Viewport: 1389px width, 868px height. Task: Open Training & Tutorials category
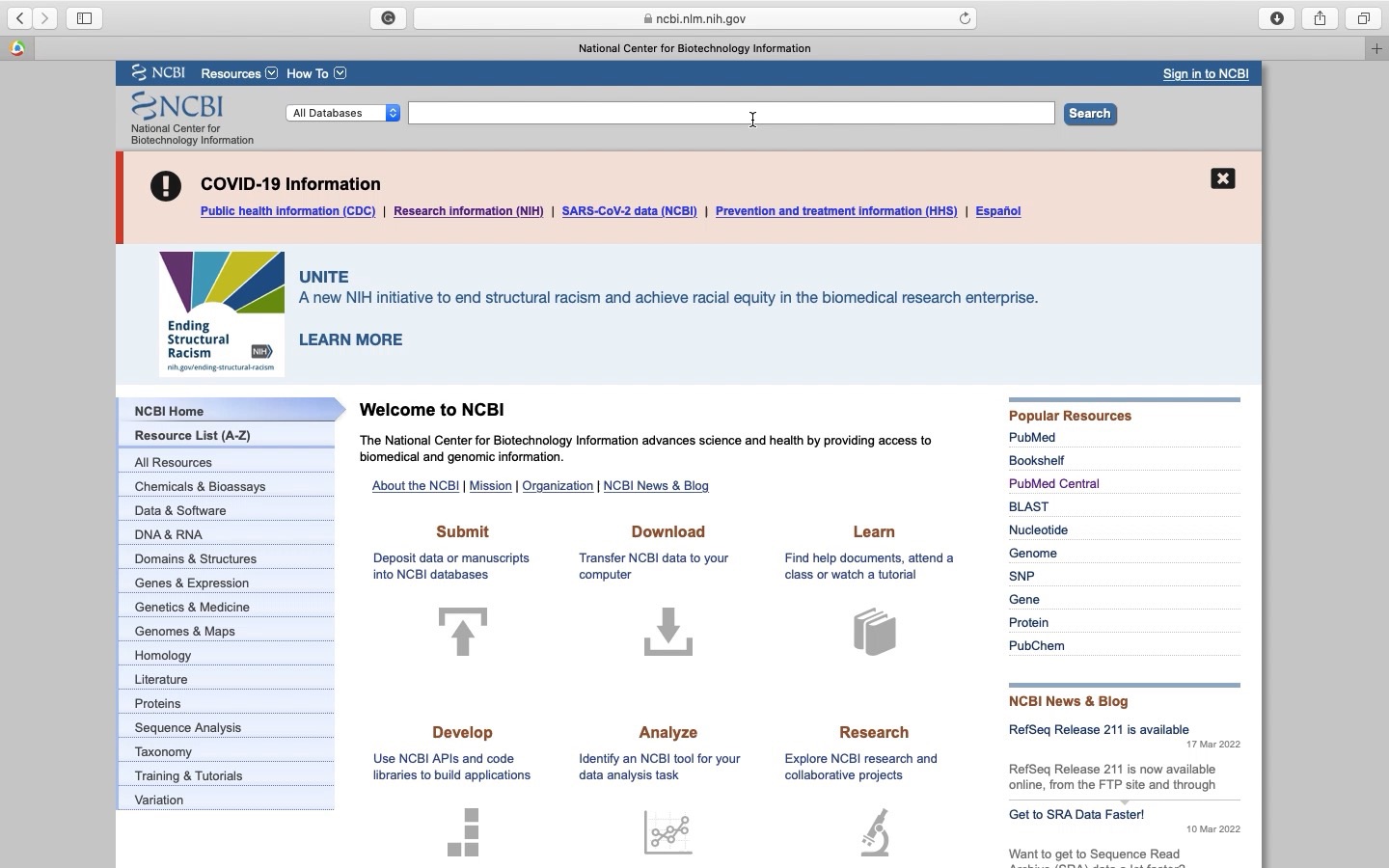click(x=227, y=775)
